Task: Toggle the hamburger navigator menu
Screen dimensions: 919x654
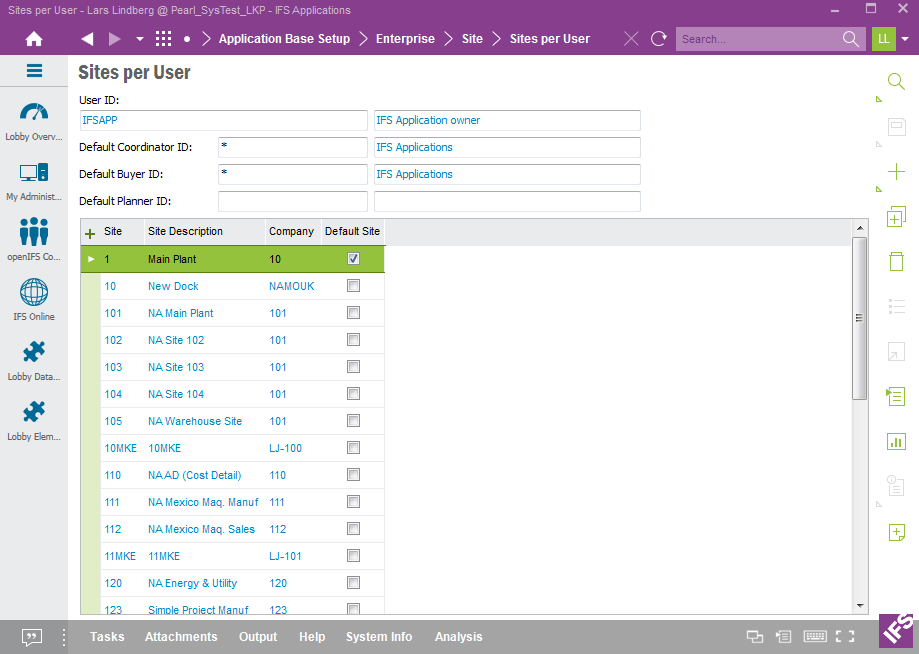Action: pyautogui.click(x=34, y=71)
